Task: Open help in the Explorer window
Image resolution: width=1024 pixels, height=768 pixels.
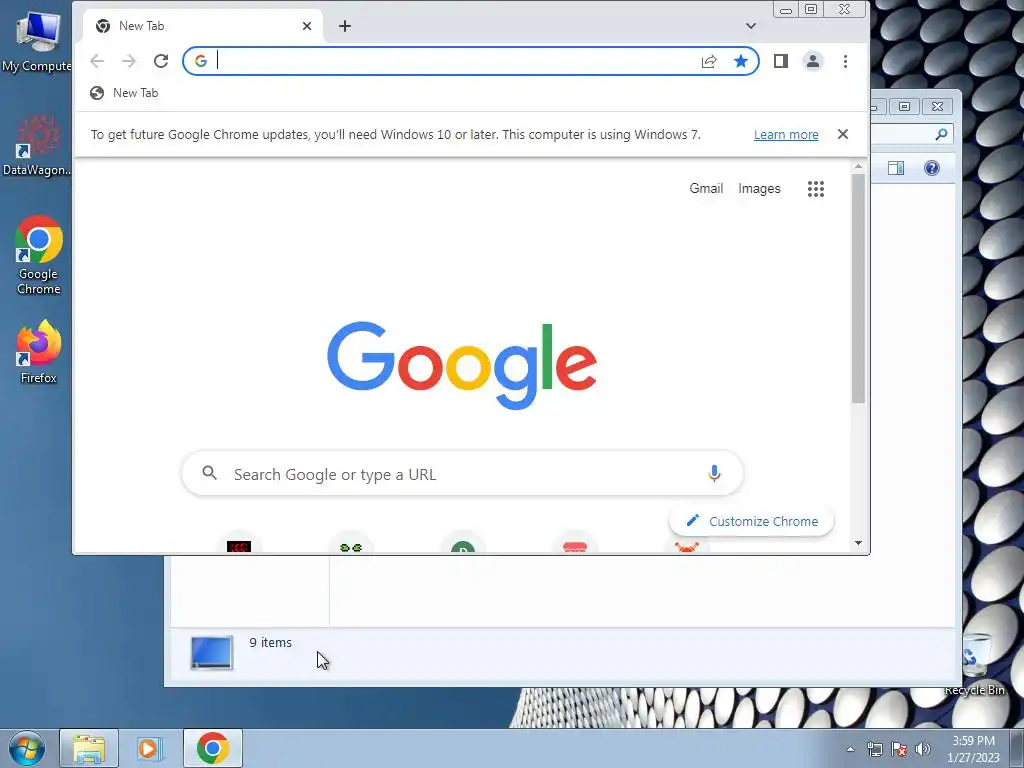Action: [931, 168]
